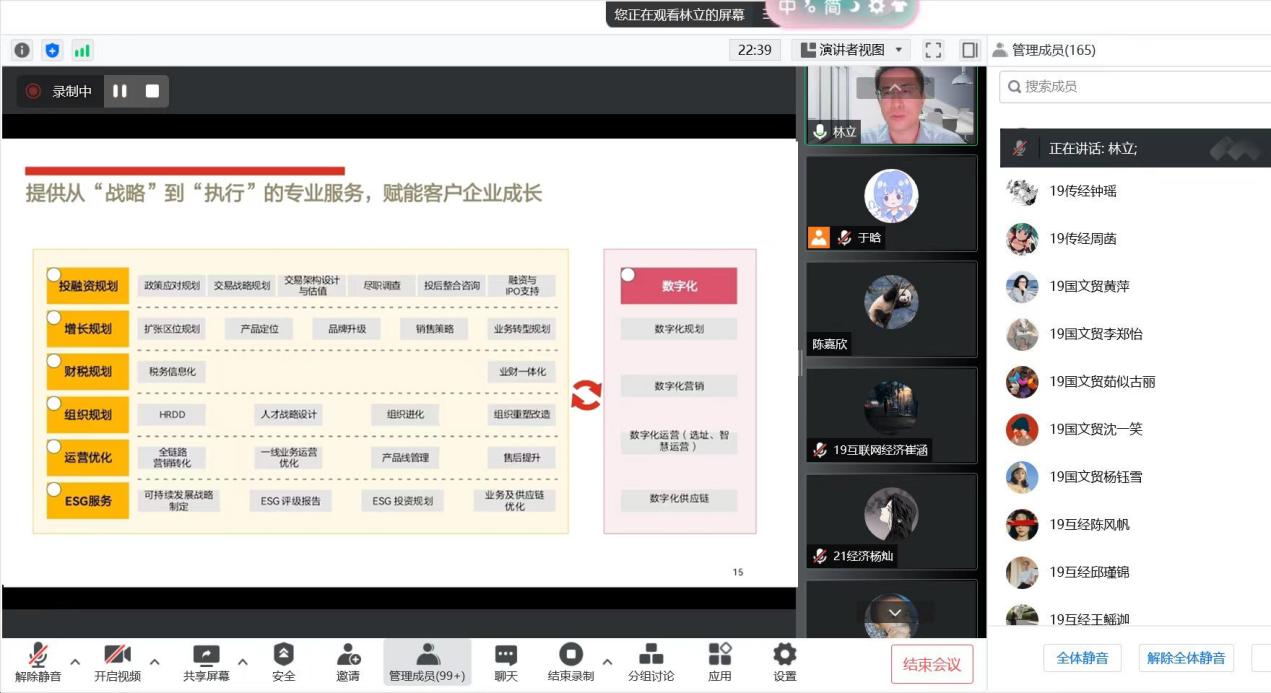Open the 邀请 invite icon

click(348, 662)
